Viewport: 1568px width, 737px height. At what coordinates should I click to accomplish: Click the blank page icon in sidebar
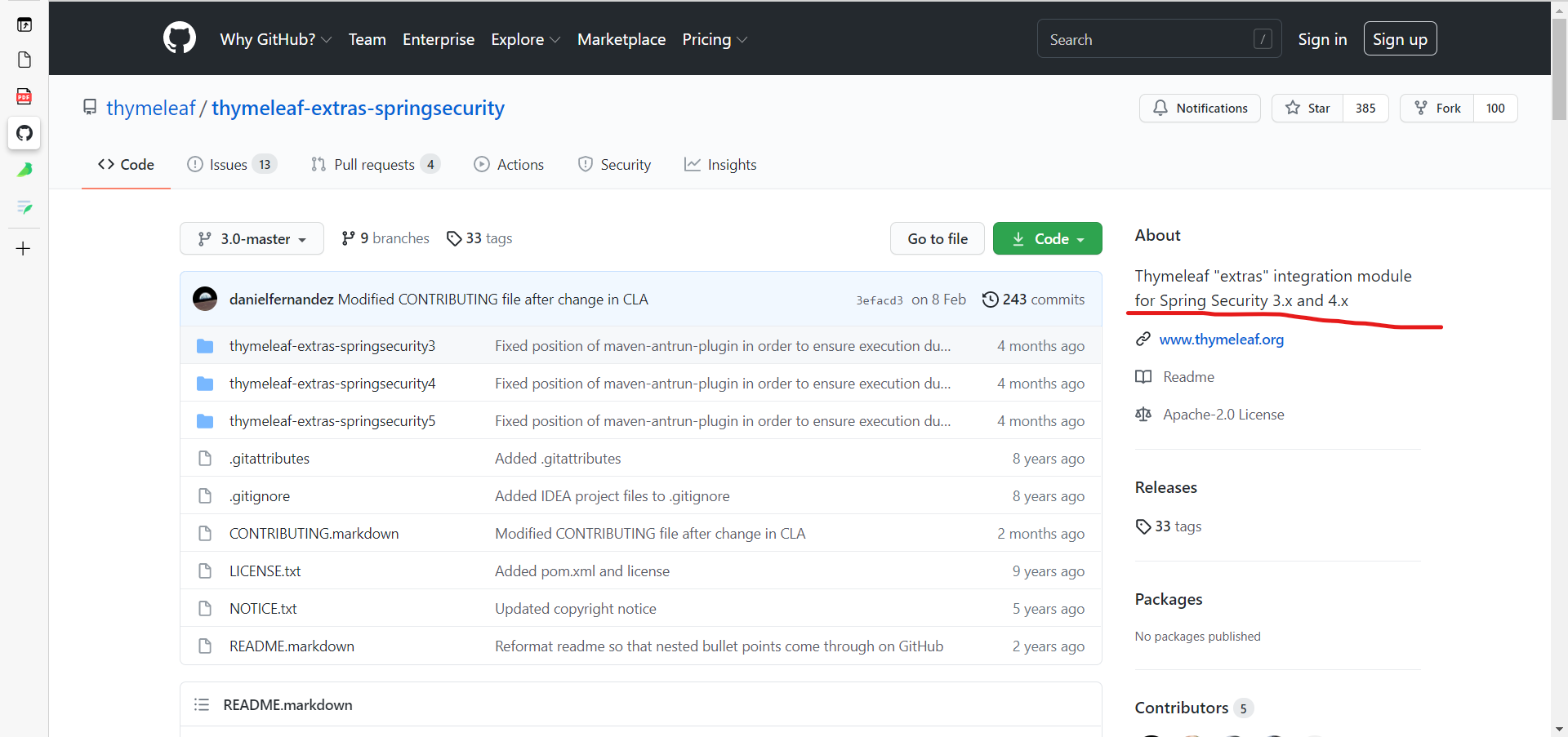point(24,60)
